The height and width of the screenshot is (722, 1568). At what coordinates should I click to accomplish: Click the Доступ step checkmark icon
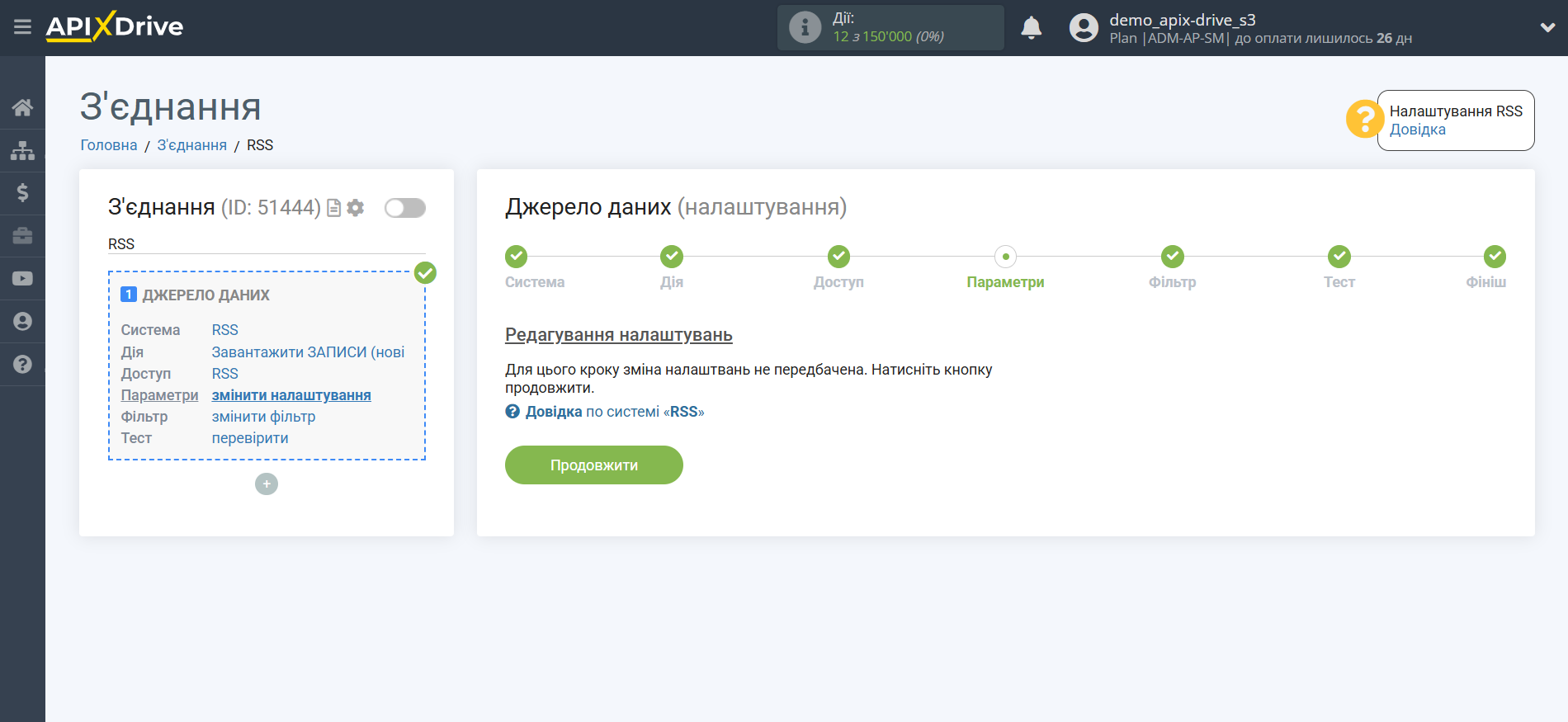click(839, 257)
